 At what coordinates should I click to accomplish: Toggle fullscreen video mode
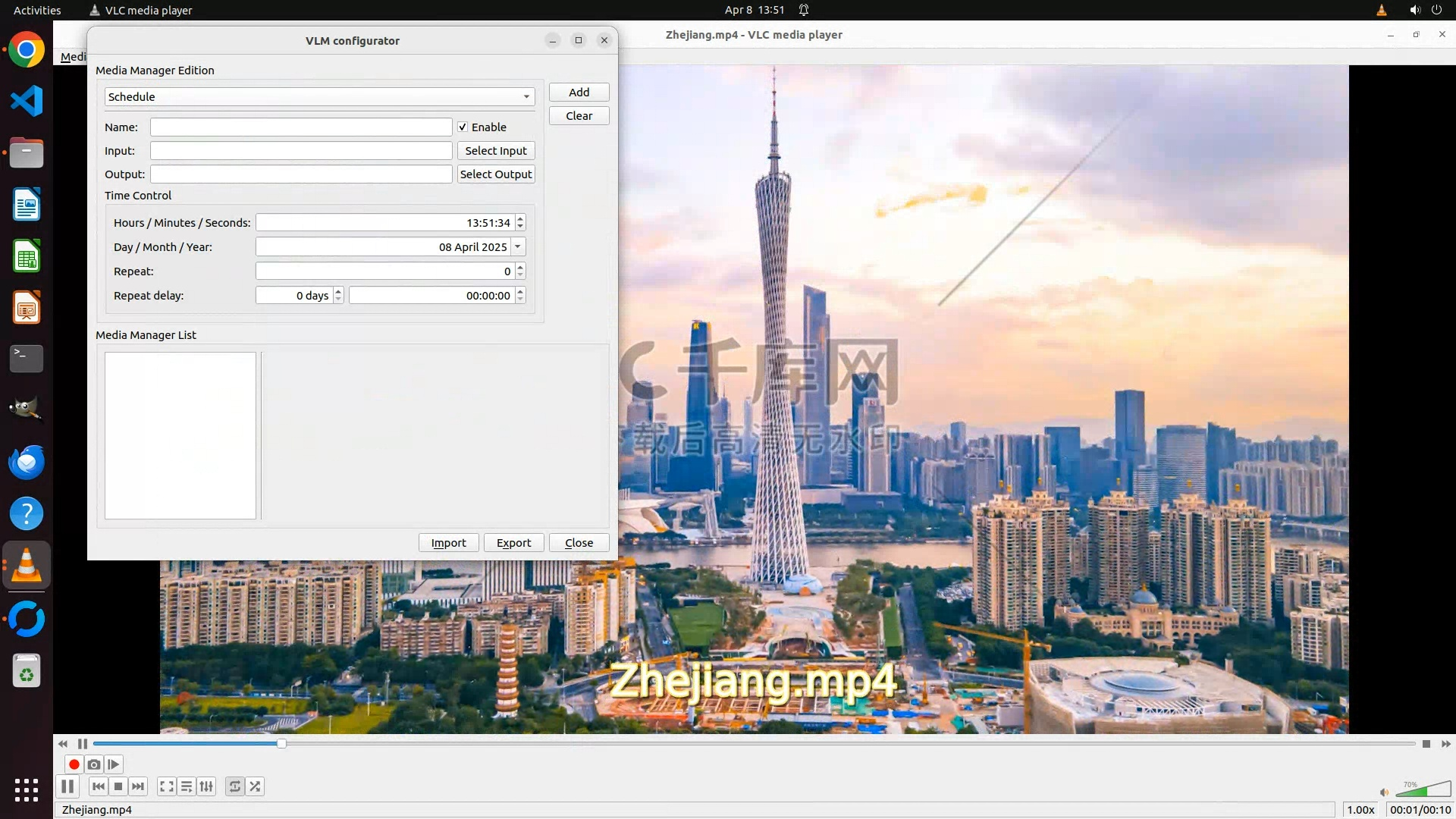(x=167, y=786)
